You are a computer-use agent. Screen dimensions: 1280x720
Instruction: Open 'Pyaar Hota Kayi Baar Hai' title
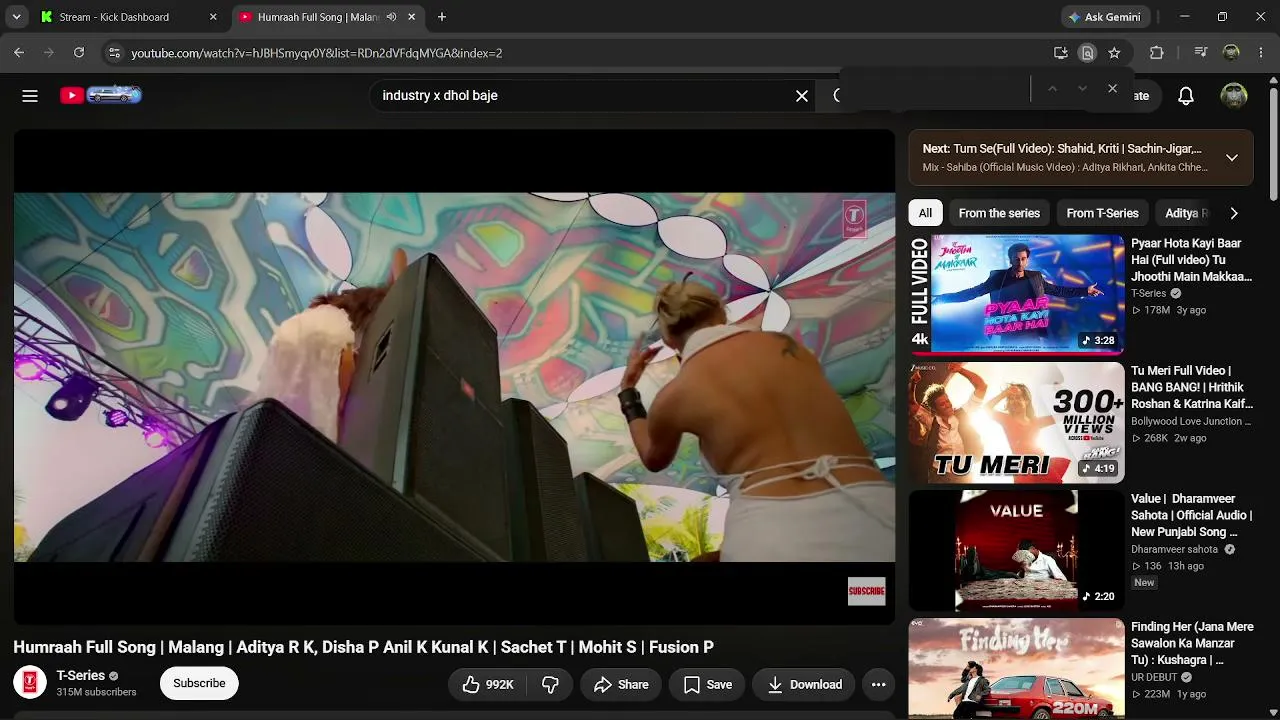[1191, 260]
